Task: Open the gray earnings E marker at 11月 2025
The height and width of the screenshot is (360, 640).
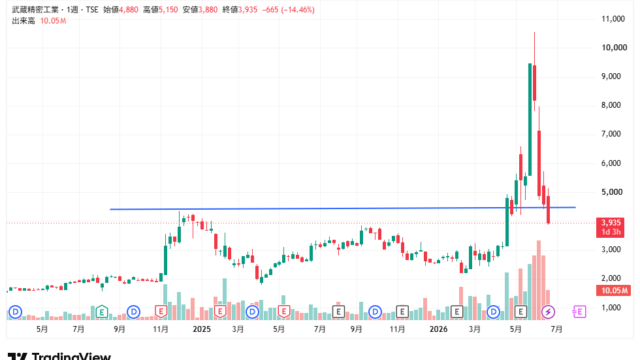Action: coord(402,312)
